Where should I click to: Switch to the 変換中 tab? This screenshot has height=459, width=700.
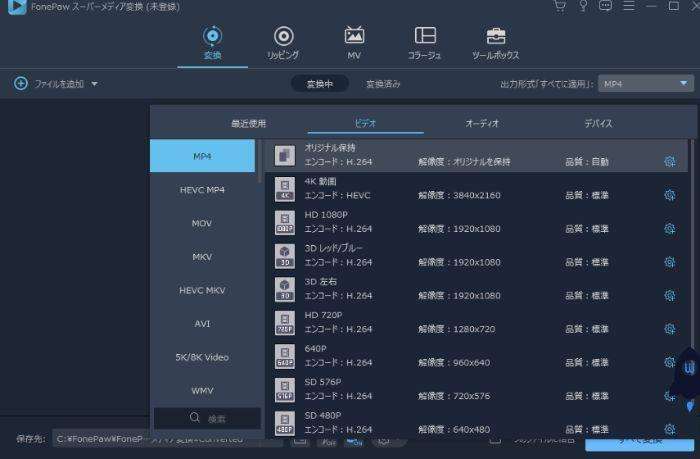coord(320,83)
